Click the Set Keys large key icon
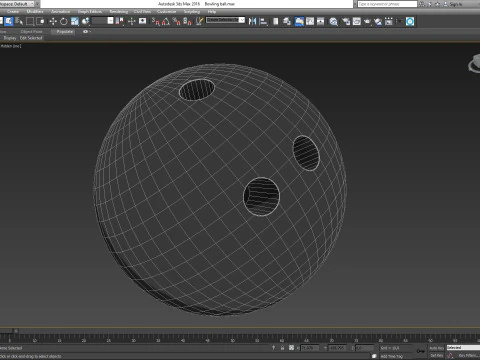Viewport: 480px width, 360px height. [421, 351]
